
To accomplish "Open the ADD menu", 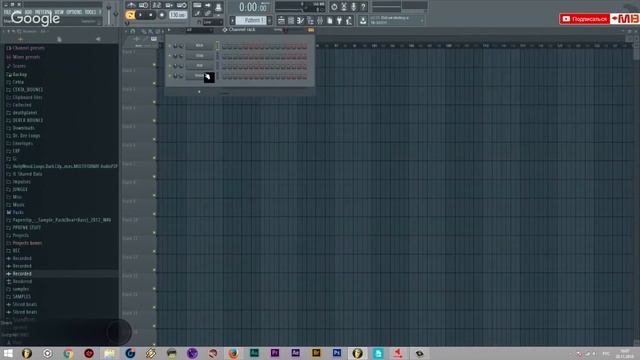I will pos(28,12).
